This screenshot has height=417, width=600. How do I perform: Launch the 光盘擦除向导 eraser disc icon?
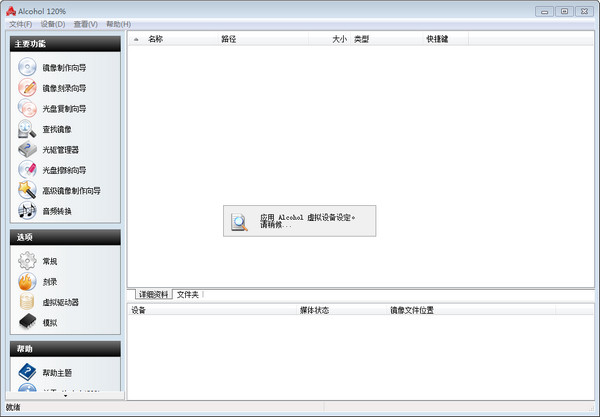click(27, 170)
